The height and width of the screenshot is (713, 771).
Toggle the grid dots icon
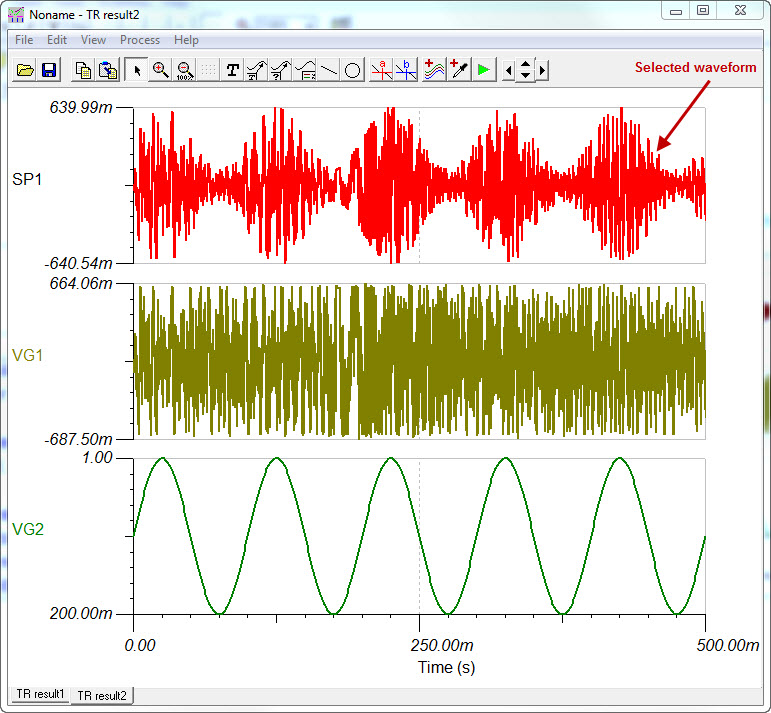click(x=208, y=70)
